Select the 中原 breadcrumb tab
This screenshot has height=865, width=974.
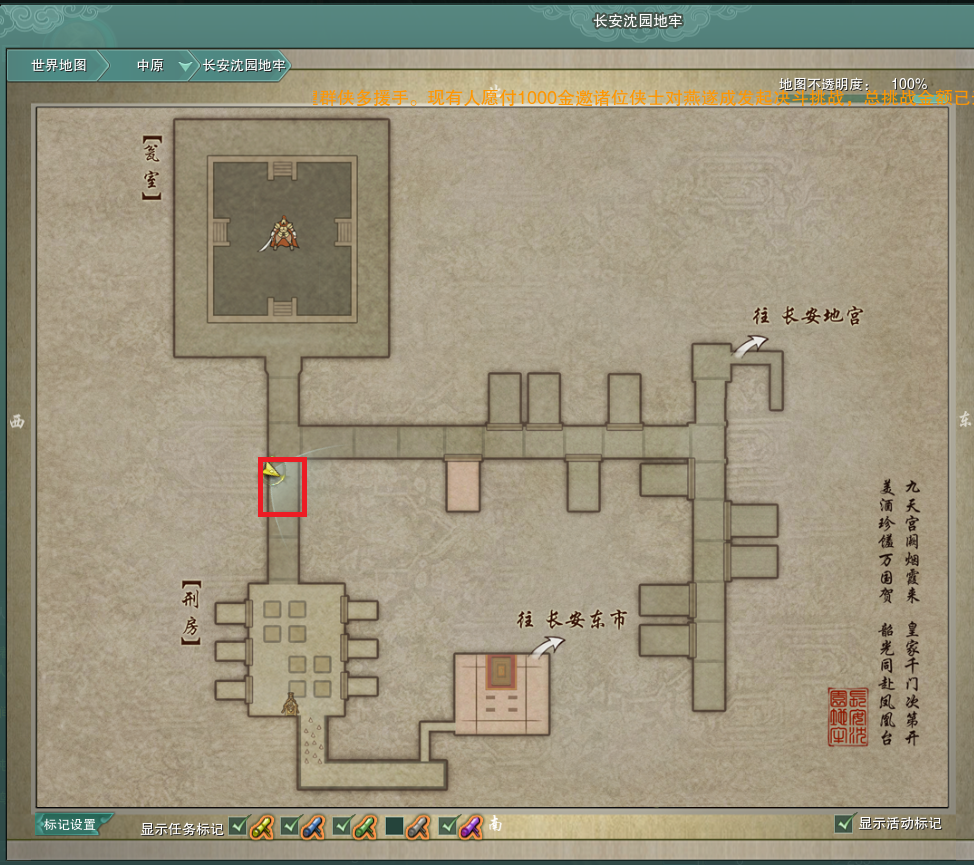pos(150,66)
